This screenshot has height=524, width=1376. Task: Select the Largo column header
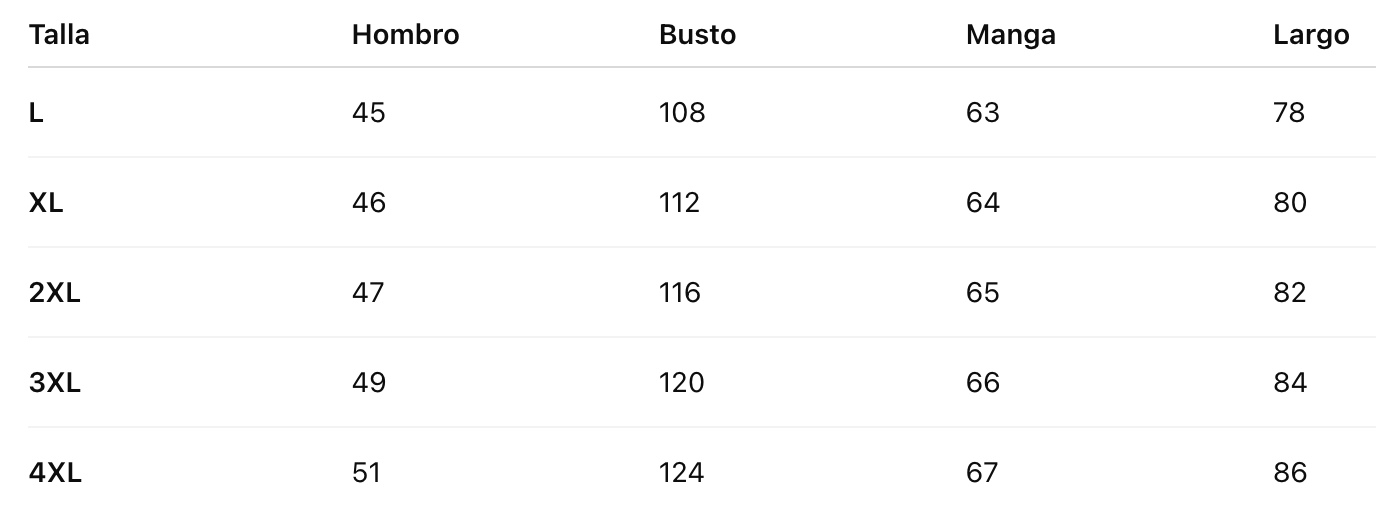[1310, 35]
